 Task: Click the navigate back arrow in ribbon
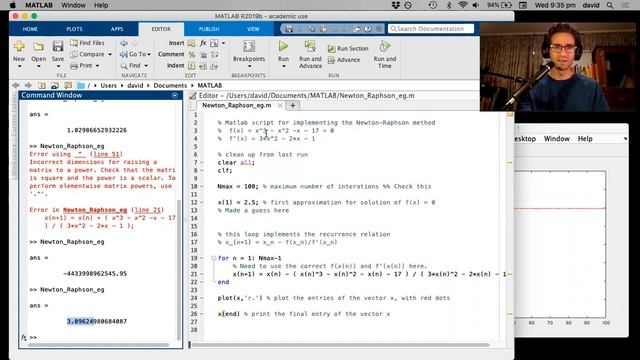pyautogui.click(x=124, y=43)
